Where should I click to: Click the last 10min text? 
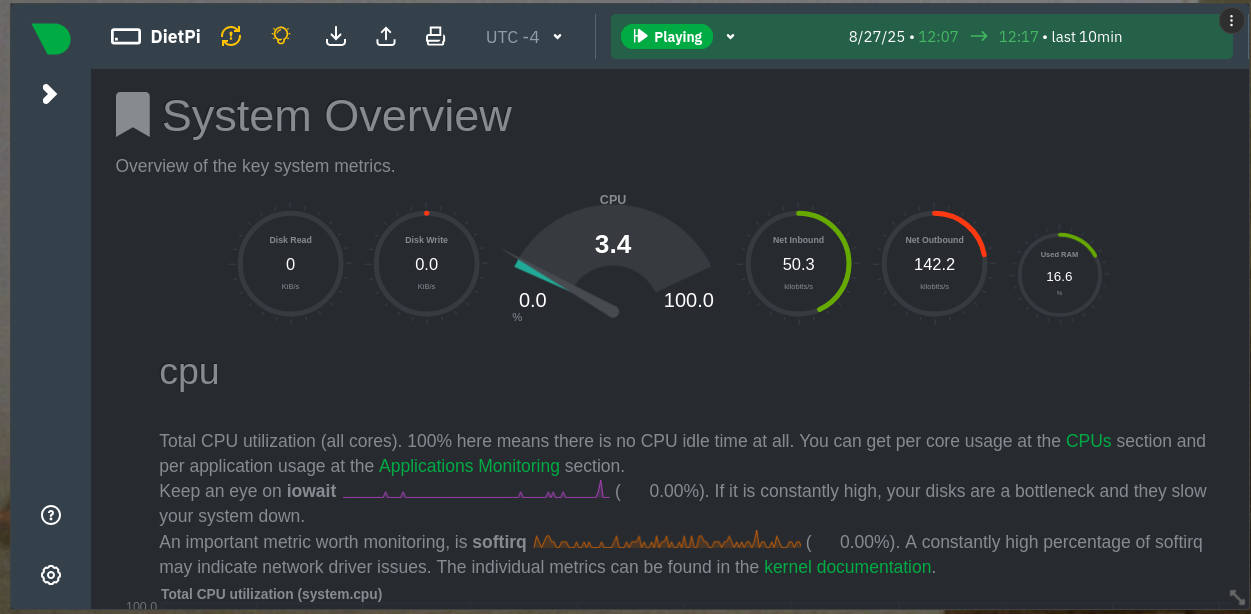coord(1087,37)
